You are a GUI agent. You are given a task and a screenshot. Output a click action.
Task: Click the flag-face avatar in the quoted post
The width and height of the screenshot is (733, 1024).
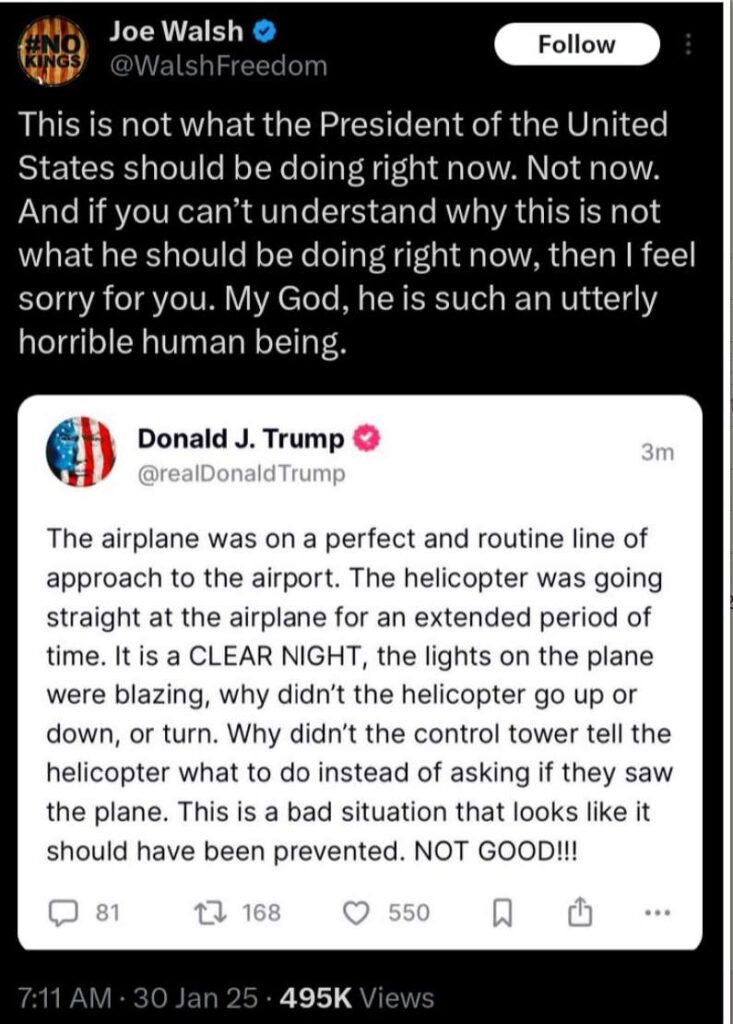point(82,452)
